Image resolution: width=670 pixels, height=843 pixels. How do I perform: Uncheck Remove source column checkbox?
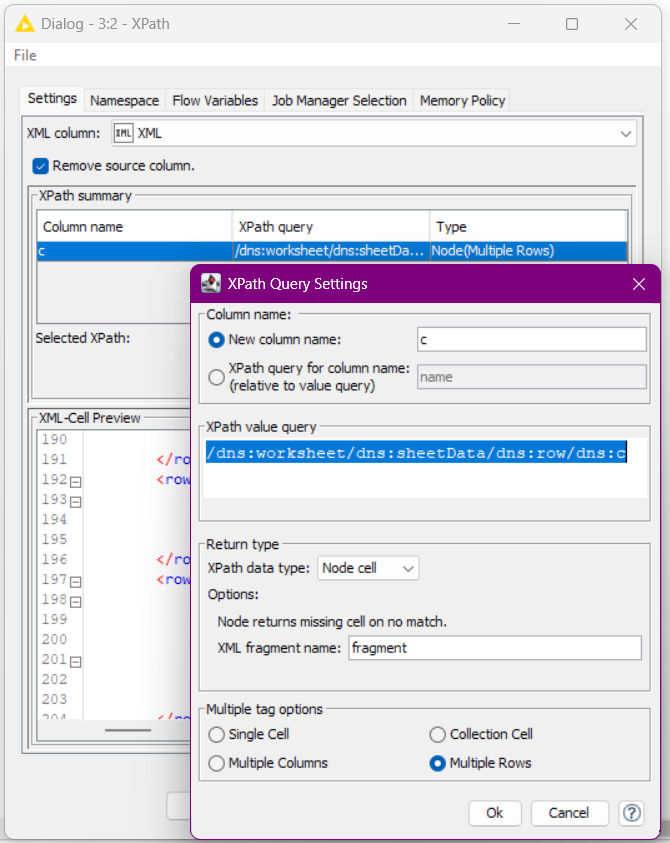tap(40, 166)
